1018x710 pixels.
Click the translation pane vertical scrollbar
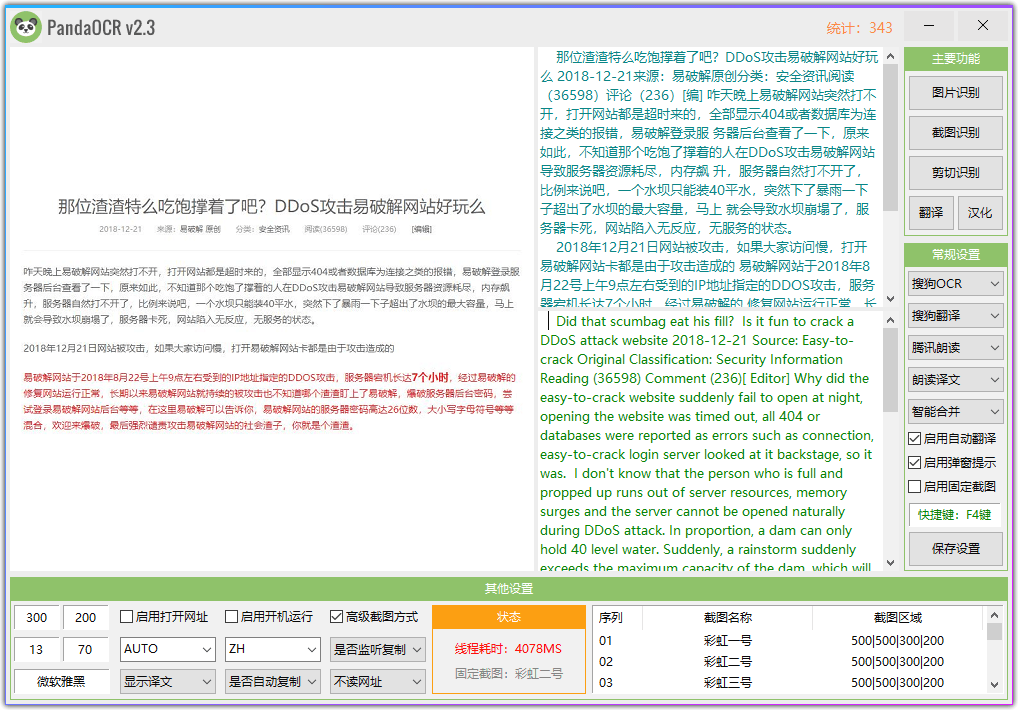(x=890, y=440)
